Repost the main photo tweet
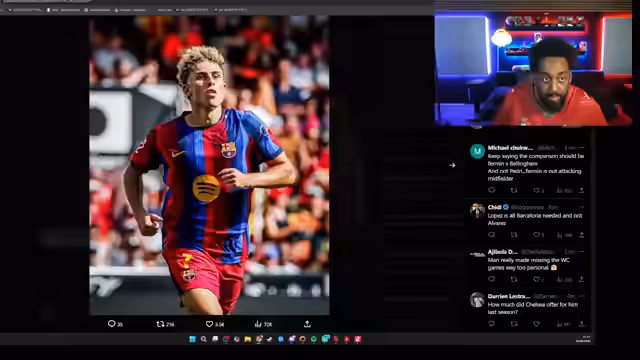This screenshot has height=360, width=640. pyautogui.click(x=160, y=324)
